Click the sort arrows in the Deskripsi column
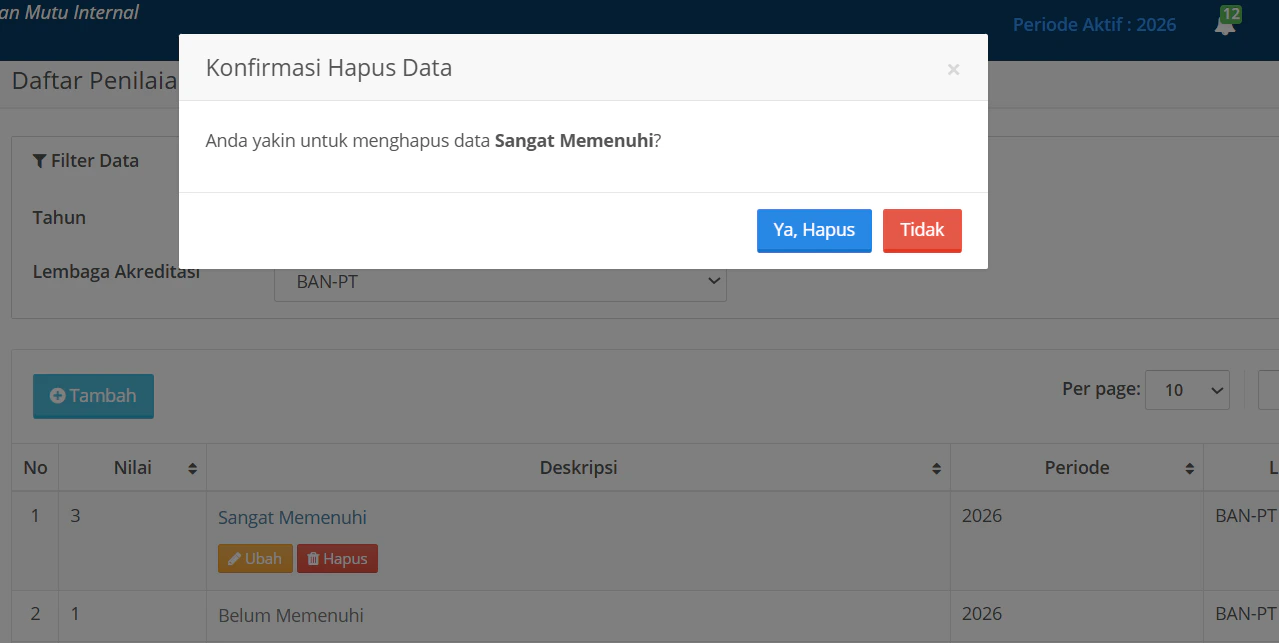Screen dimensions: 1279x643 click(x=936, y=467)
